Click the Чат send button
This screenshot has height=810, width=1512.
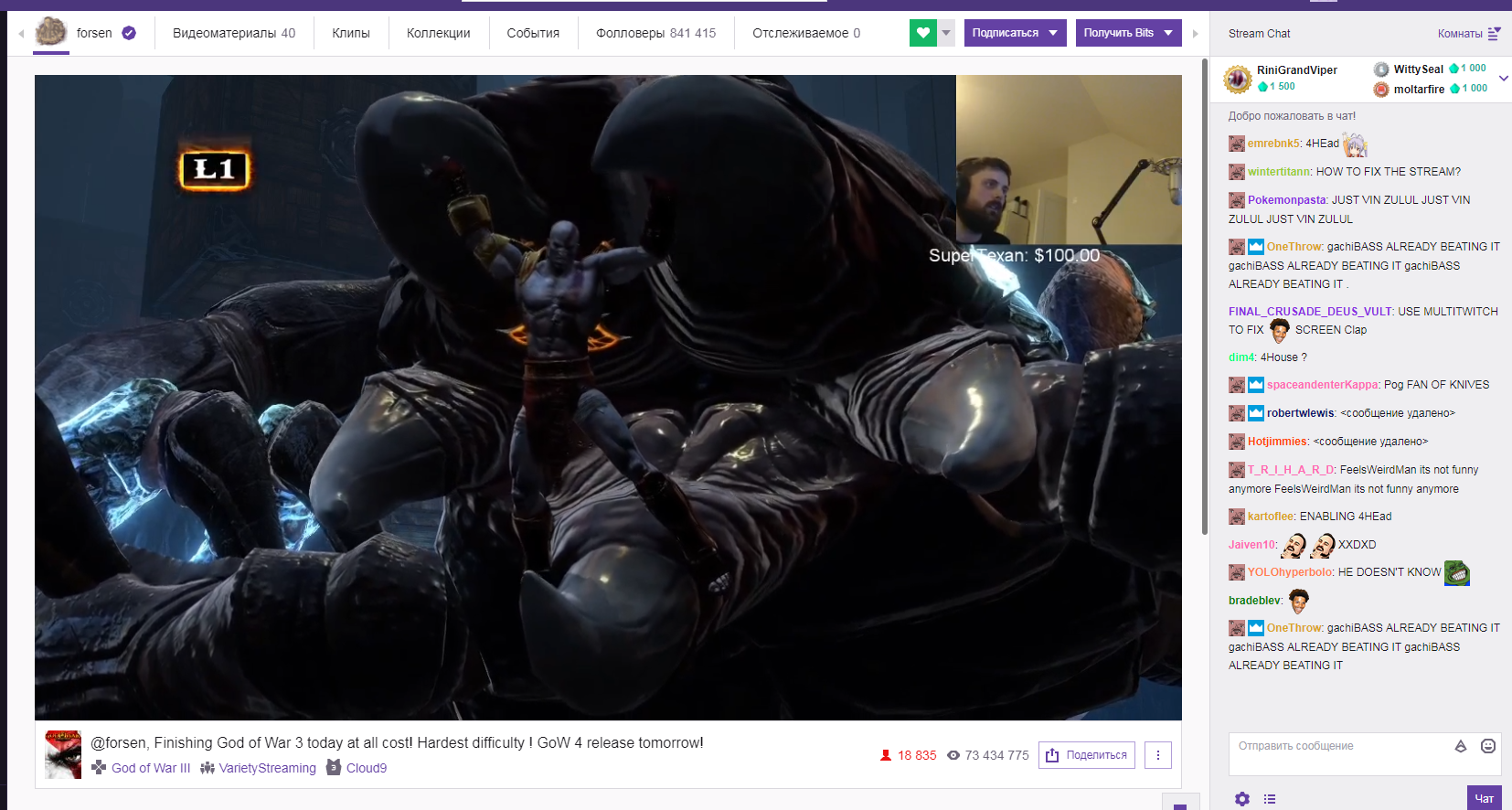[x=1485, y=798]
